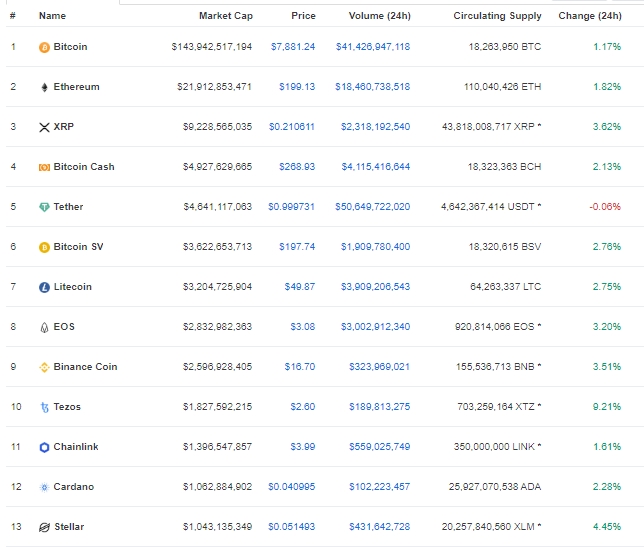
Task: Click Bitcoin Cash price $268.93
Action: (x=297, y=167)
